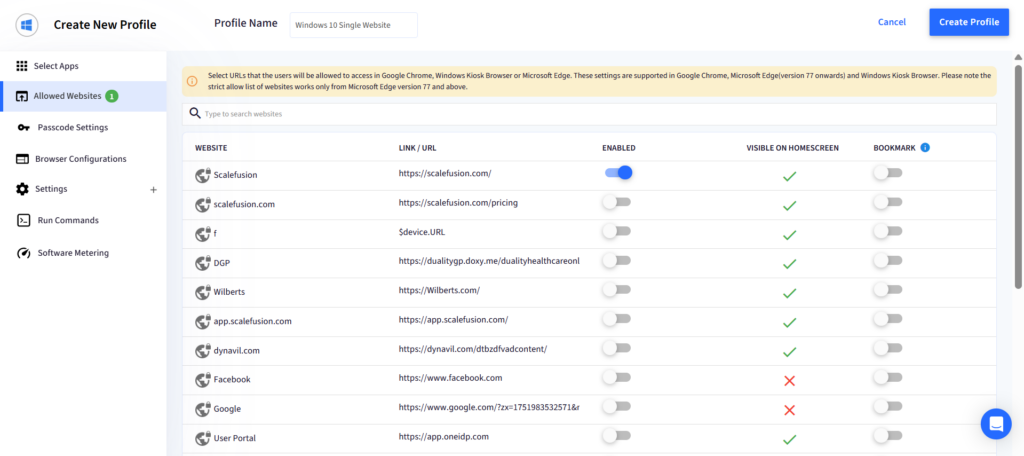Click the vertical scrollbar thumb
The height and width of the screenshot is (456, 1024).
[x=1017, y=176]
